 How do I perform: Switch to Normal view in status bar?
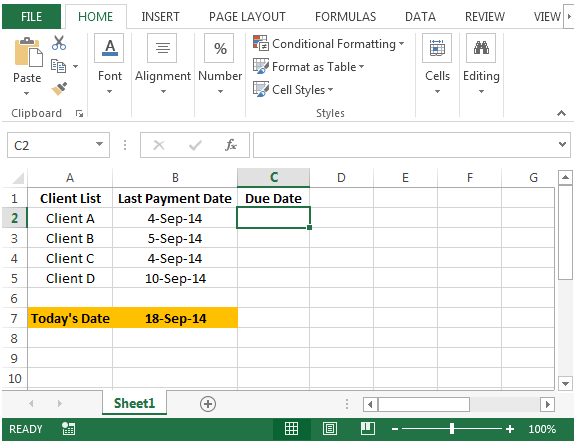(x=291, y=429)
